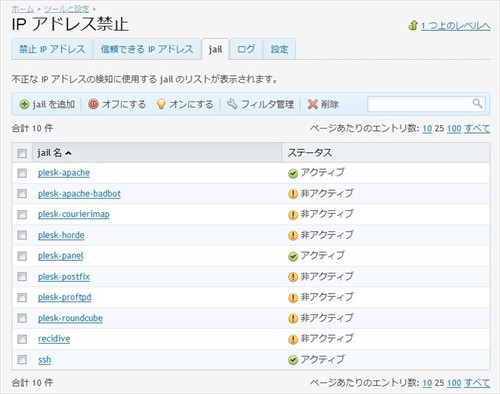Click the active status icon for plesk-apache
500x394 pixels.
tap(293, 173)
